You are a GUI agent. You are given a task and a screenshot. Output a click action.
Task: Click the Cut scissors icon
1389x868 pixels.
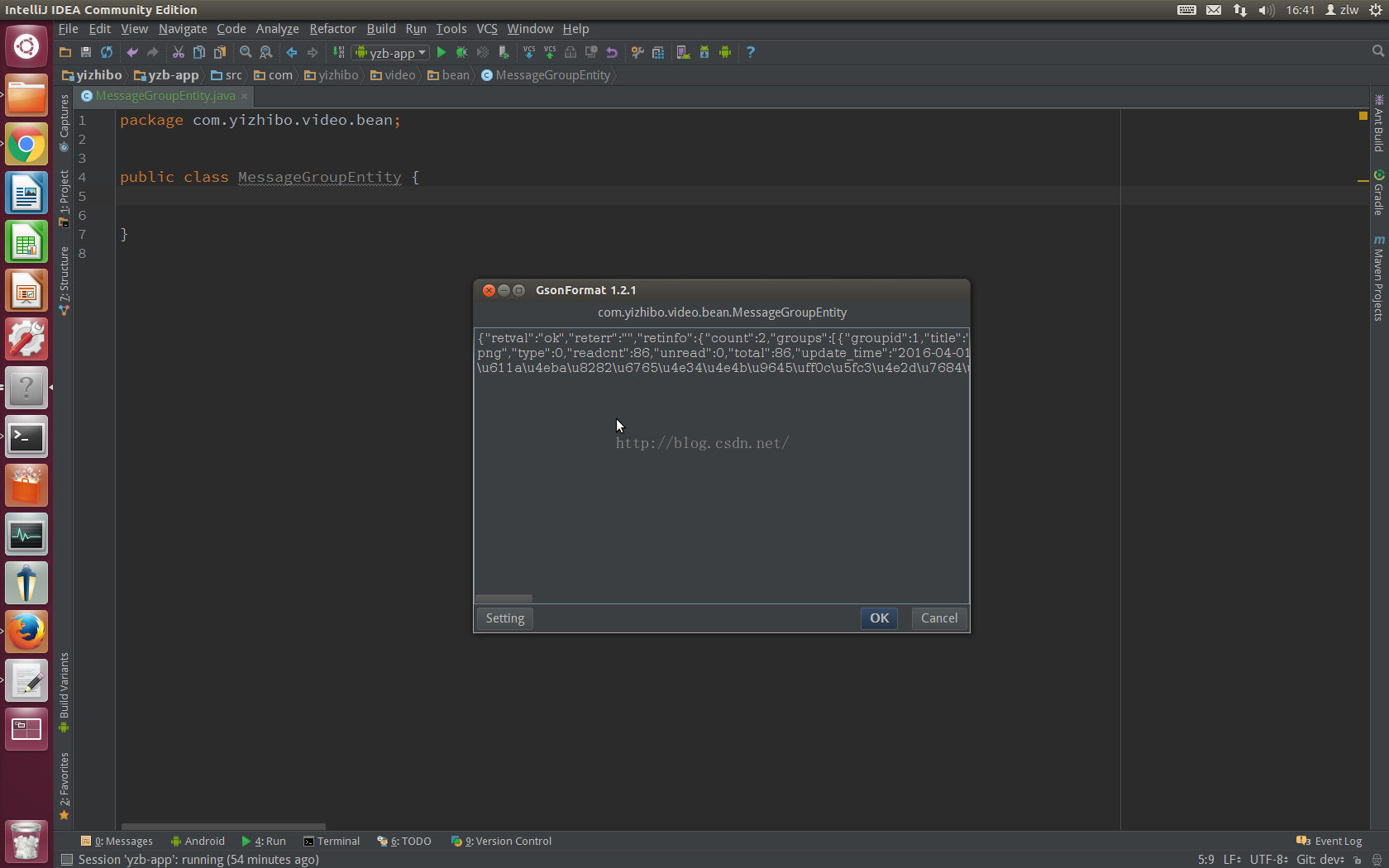pyautogui.click(x=179, y=52)
